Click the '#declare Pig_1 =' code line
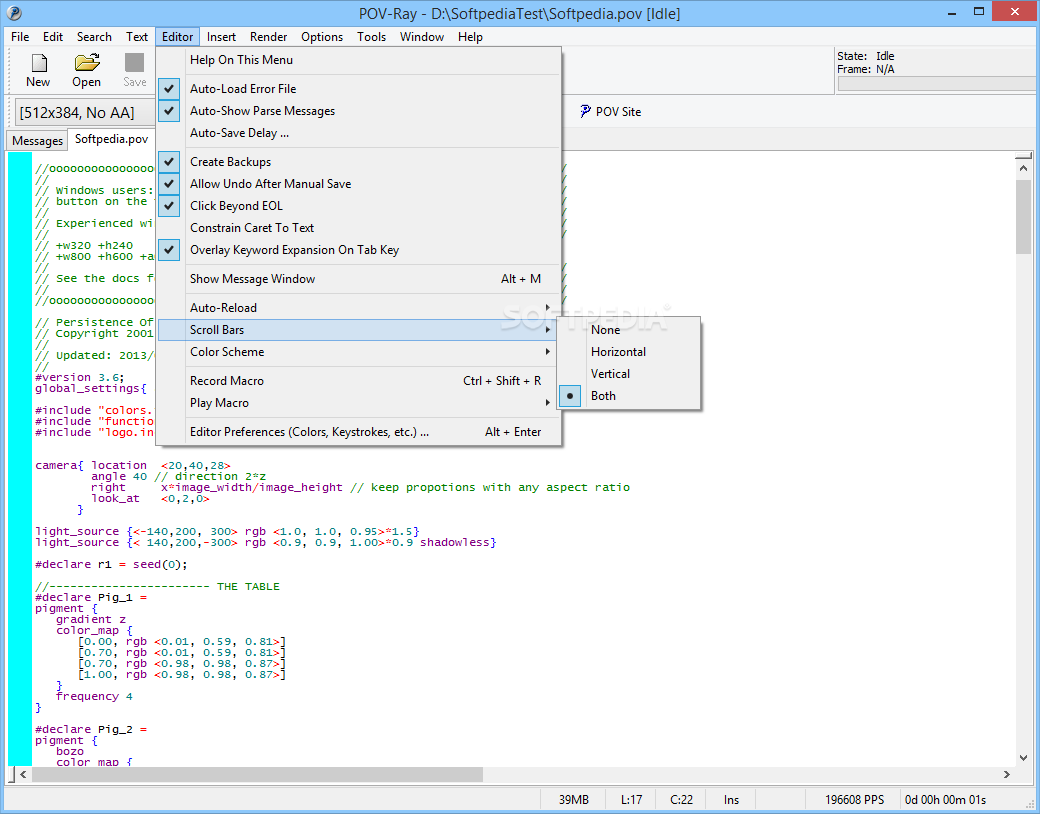This screenshot has width=1040, height=814. 91,597
